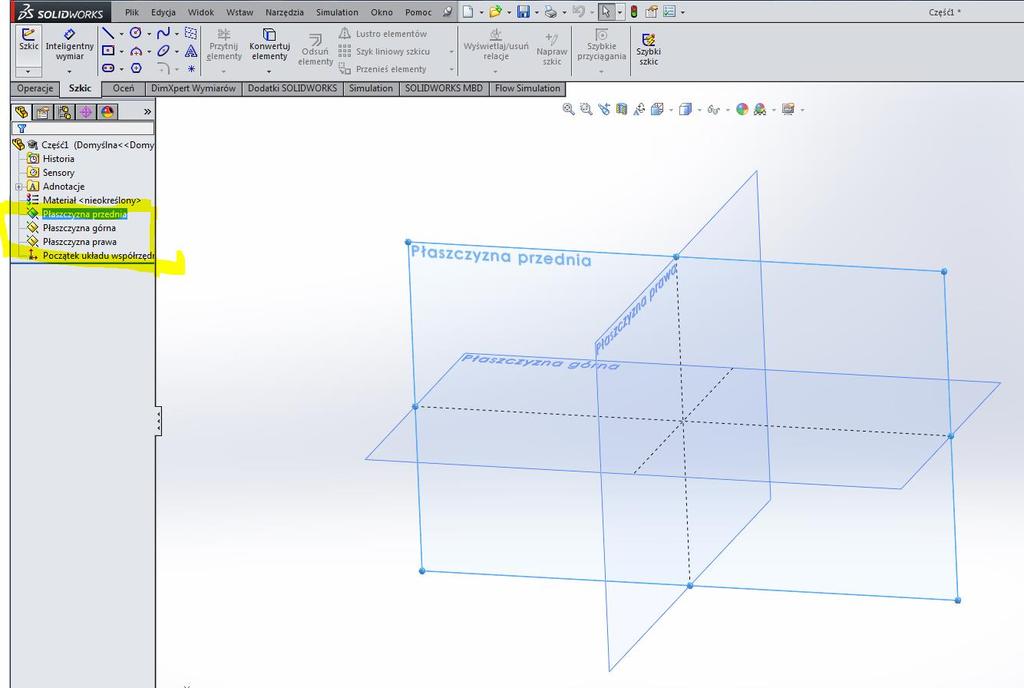Open Line tool dropdown arrow
Viewport: 1024px width, 688px height.
pos(121,33)
